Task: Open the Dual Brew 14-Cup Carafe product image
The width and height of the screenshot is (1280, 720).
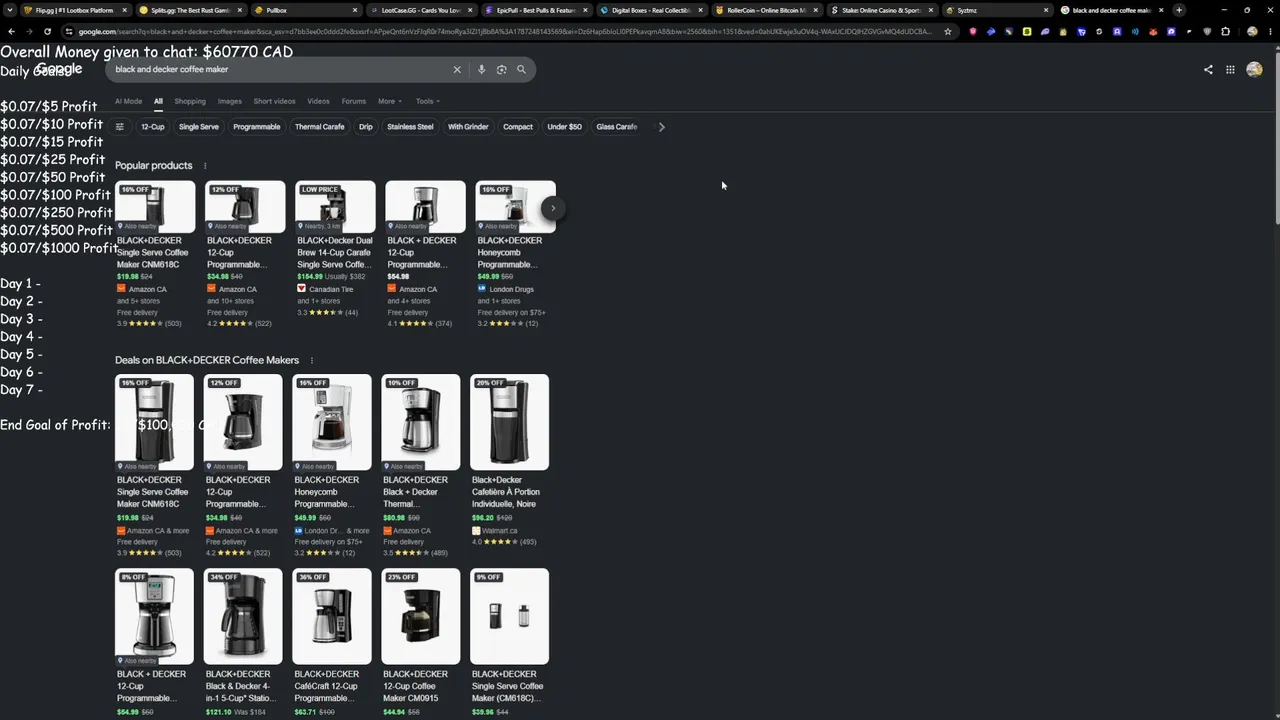Action: tap(336, 207)
